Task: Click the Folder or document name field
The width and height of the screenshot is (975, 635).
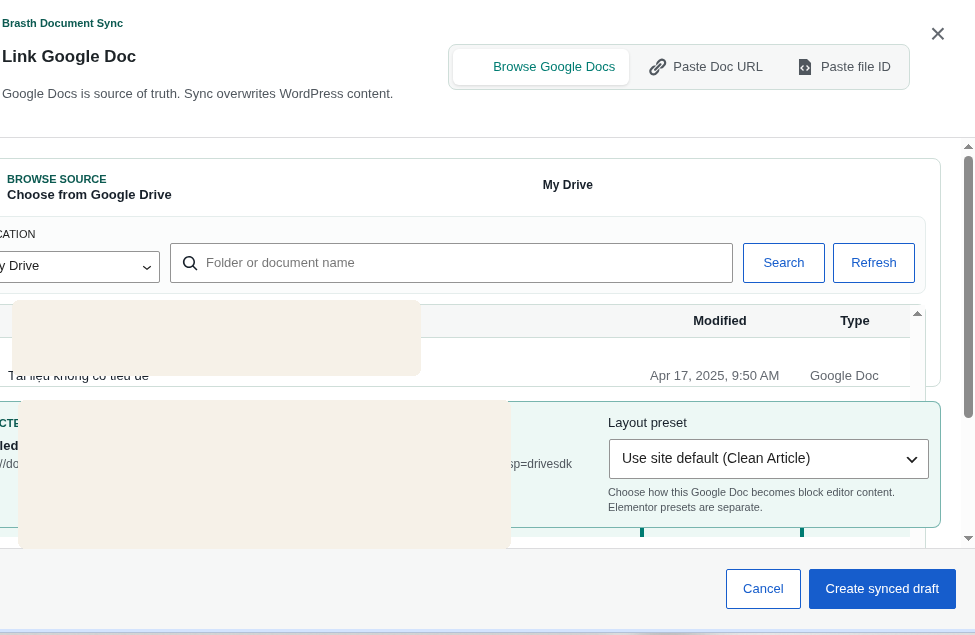Action: tap(451, 263)
